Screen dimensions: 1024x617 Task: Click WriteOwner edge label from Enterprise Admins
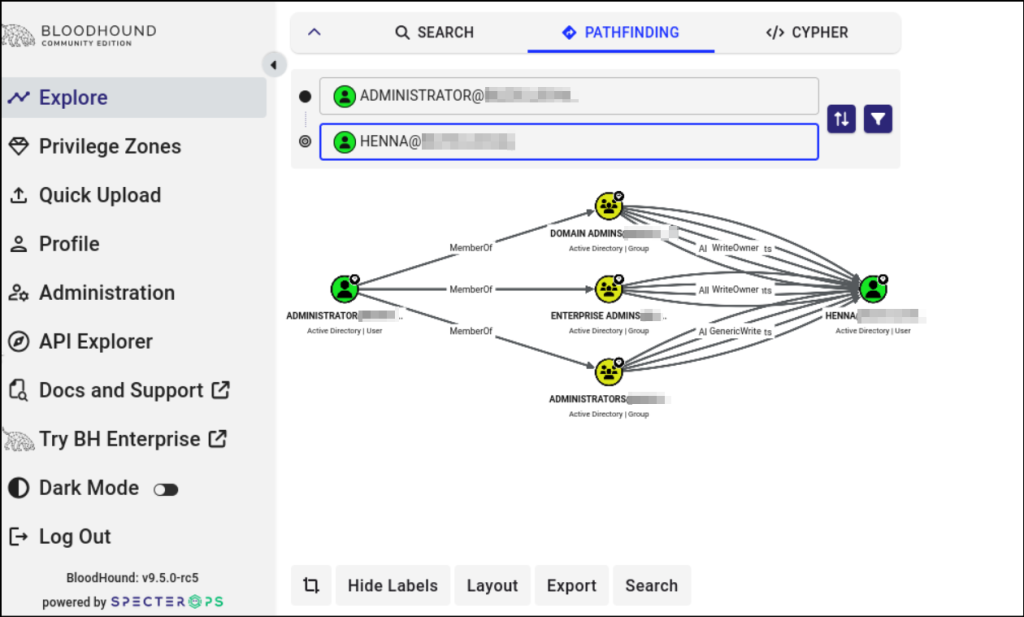(735, 289)
